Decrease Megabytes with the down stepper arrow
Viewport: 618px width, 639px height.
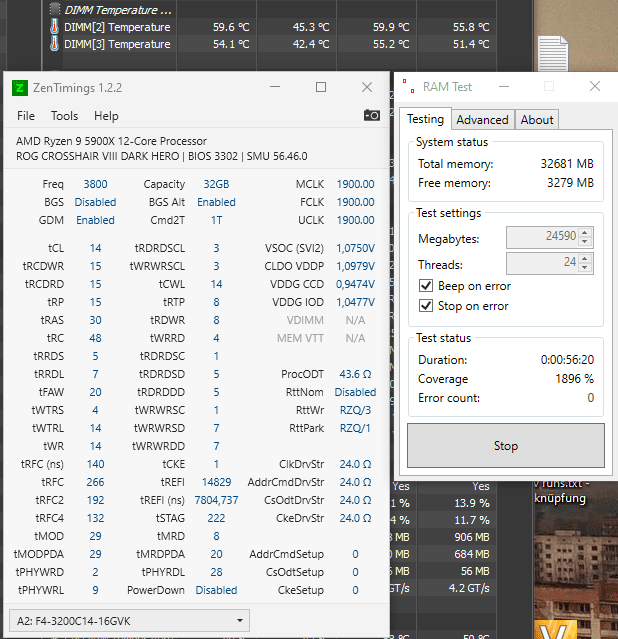pos(585,242)
